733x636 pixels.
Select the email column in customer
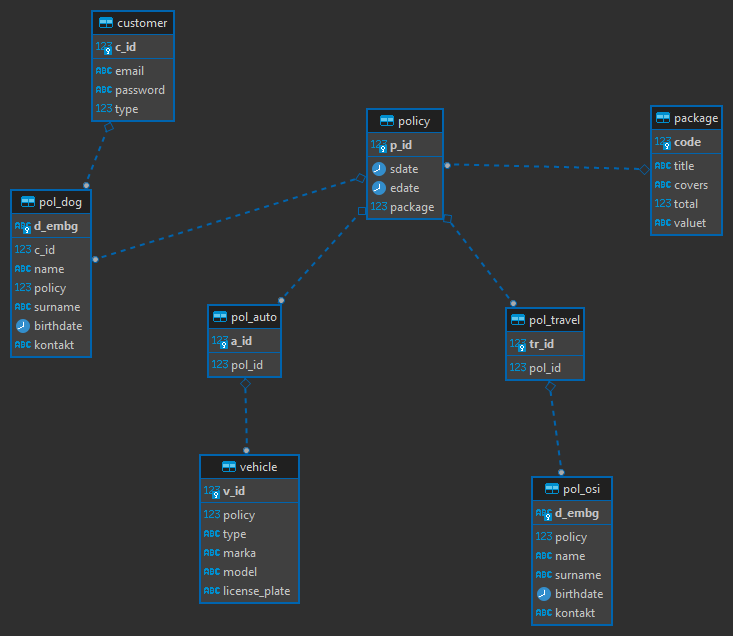click(x=129, y=71)
